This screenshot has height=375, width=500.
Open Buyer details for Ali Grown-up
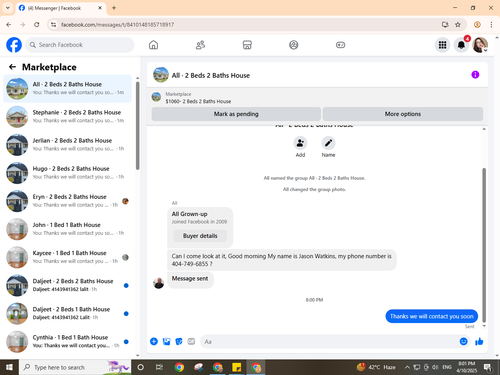[x=200, y=236]
